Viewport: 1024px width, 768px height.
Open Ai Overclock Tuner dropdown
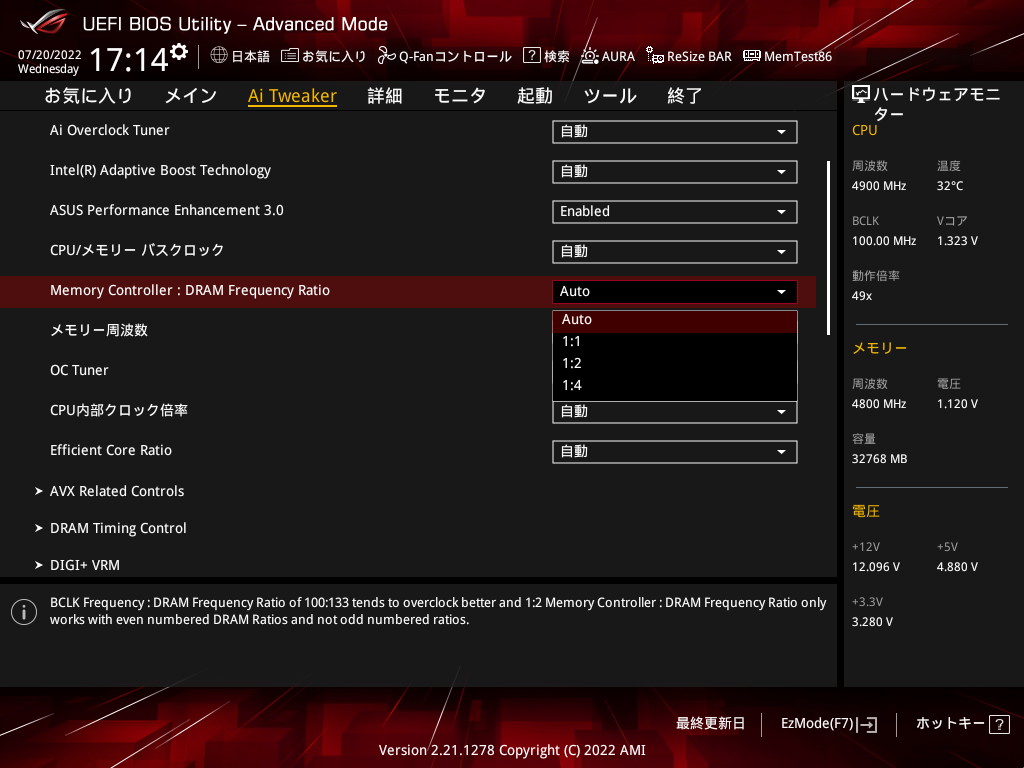[x=675, y=132]
